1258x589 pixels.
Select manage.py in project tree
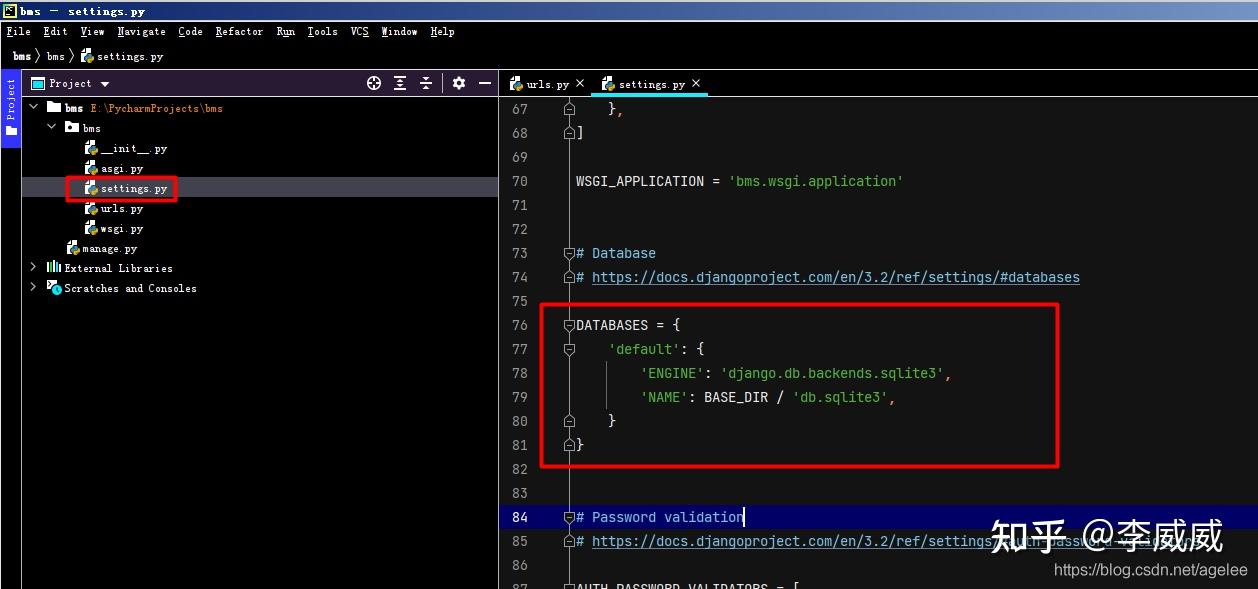102,248
